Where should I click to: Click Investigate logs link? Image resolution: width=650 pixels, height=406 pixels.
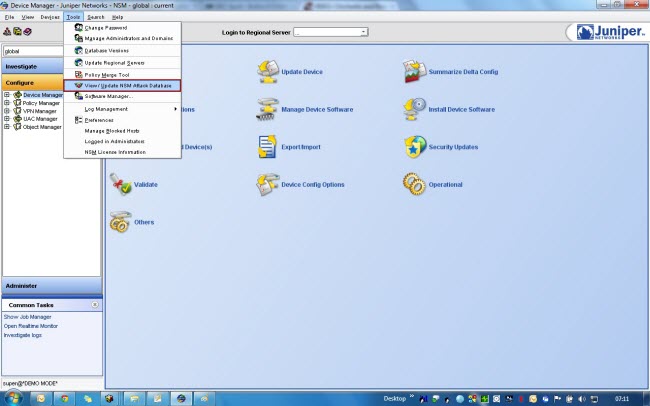point(23,335)
